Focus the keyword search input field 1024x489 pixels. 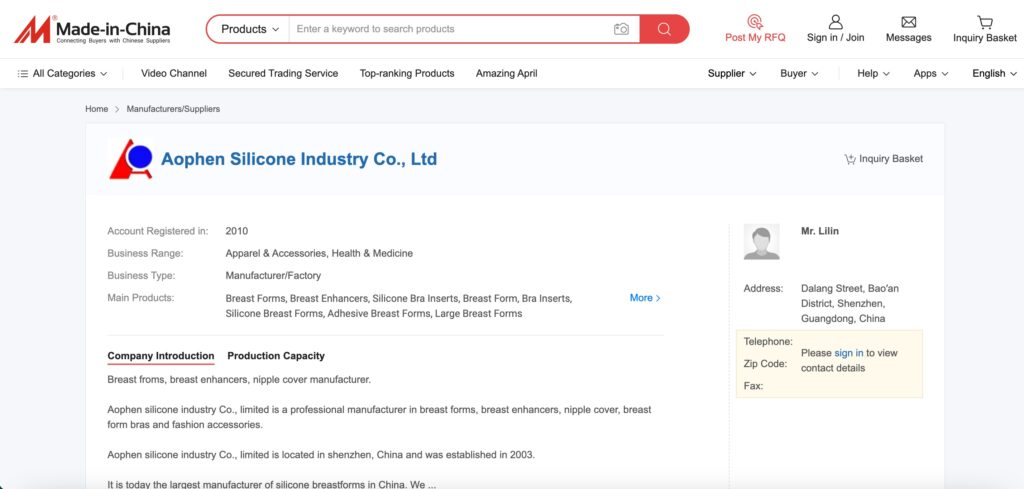point(453,29)
